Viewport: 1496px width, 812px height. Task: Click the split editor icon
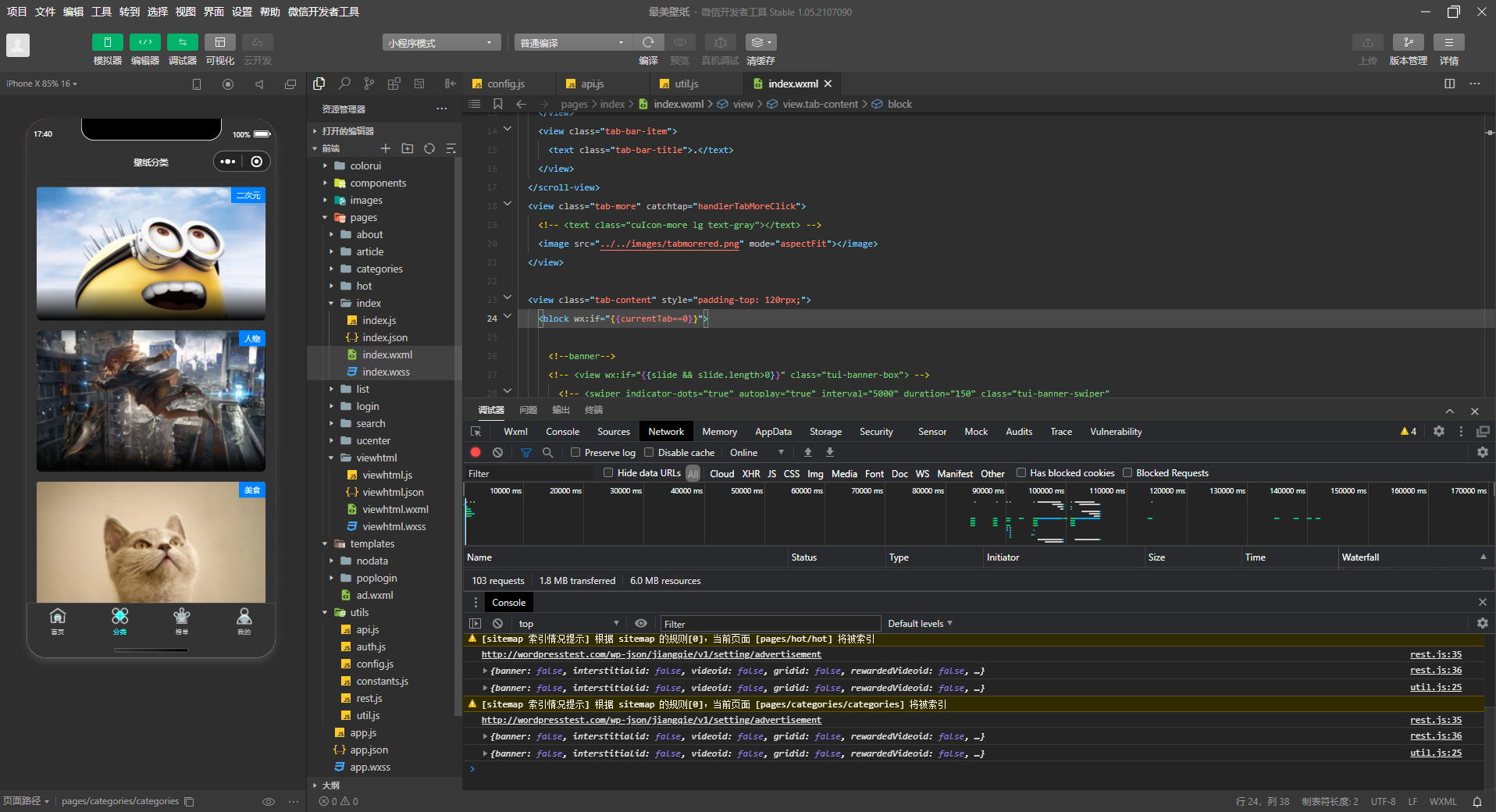coord(1449,84)
